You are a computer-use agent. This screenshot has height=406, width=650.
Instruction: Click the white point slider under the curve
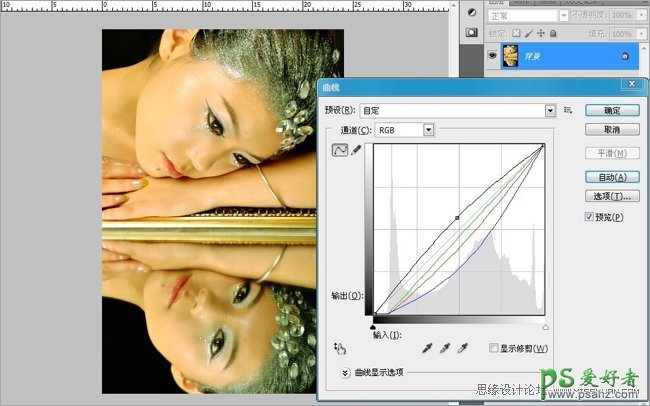tap(545, 326)
